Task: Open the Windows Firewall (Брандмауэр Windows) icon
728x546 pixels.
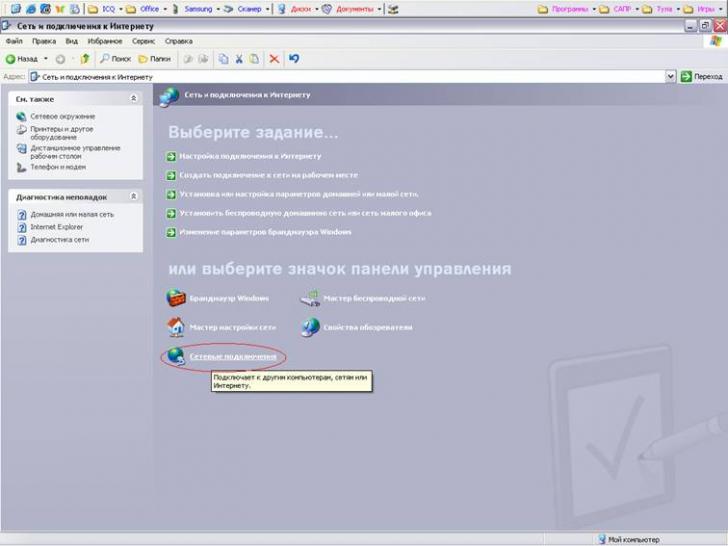Action: (x=176, y=298)
